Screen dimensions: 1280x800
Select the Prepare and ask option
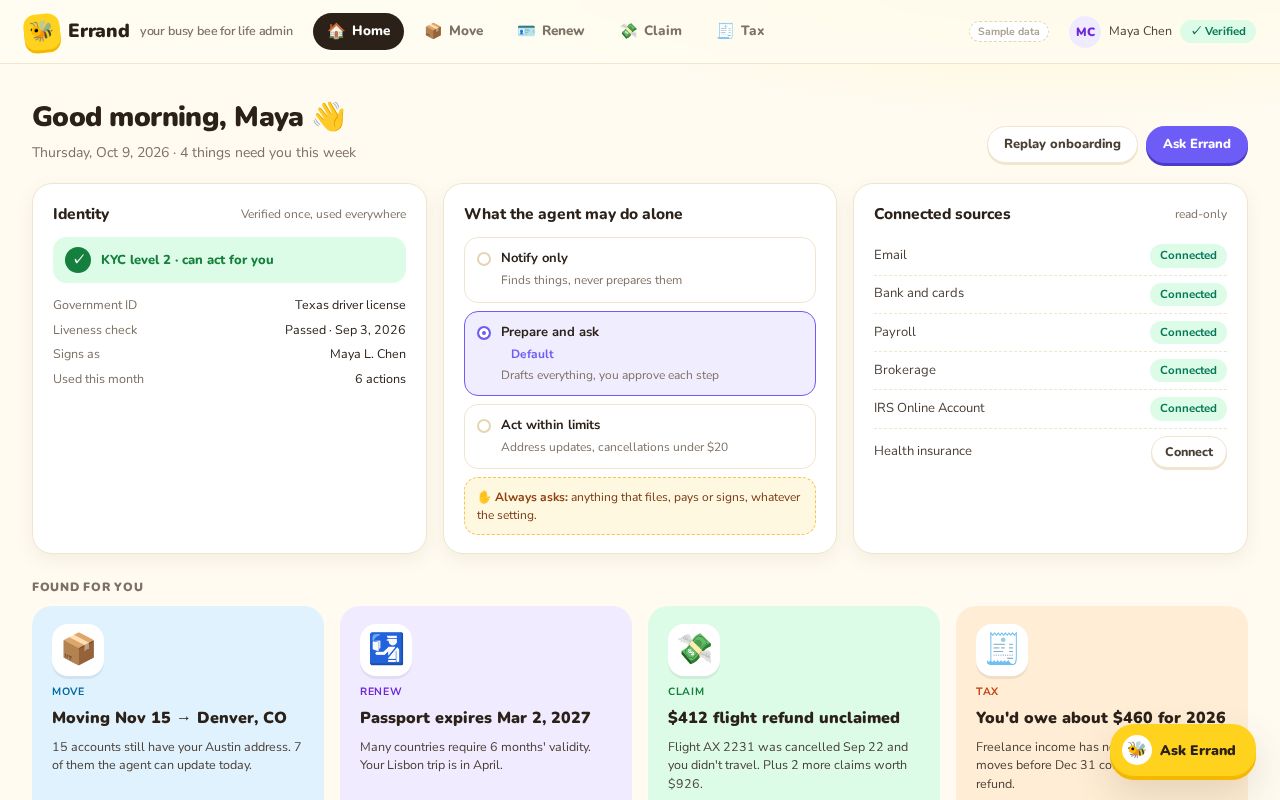pyautogui.click(x=640, y=354)
